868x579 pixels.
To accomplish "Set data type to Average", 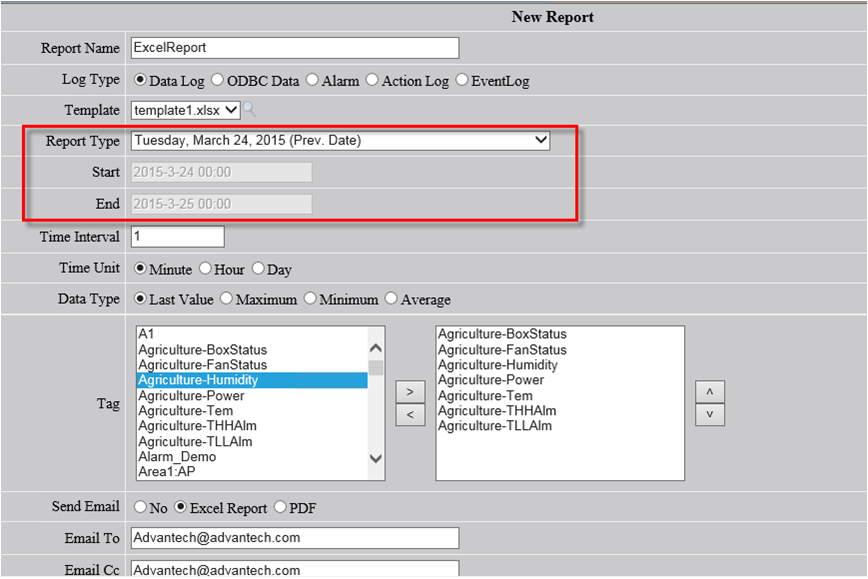I will point(391,299).
